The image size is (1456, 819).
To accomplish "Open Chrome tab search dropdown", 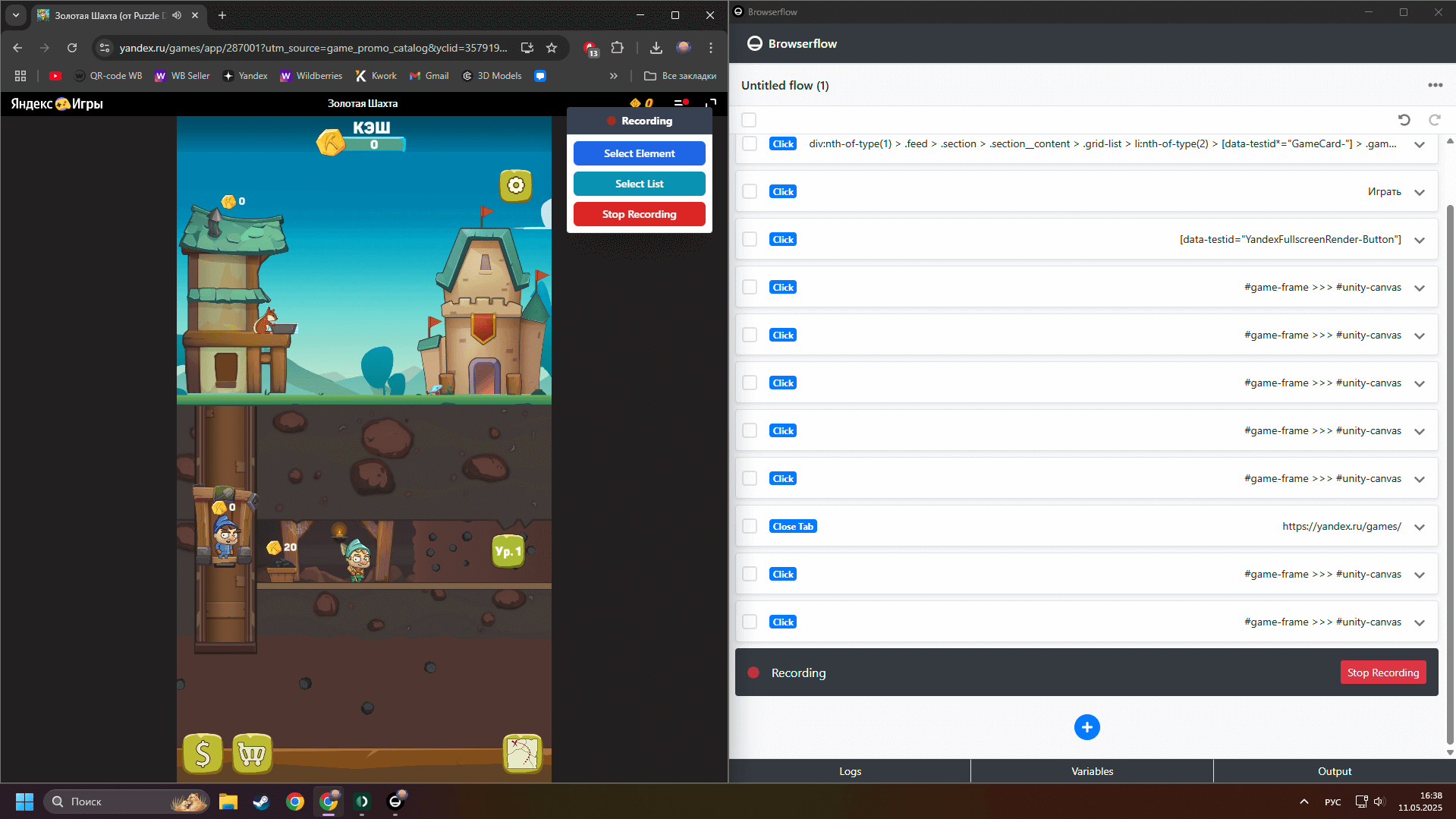I will 16,15.
